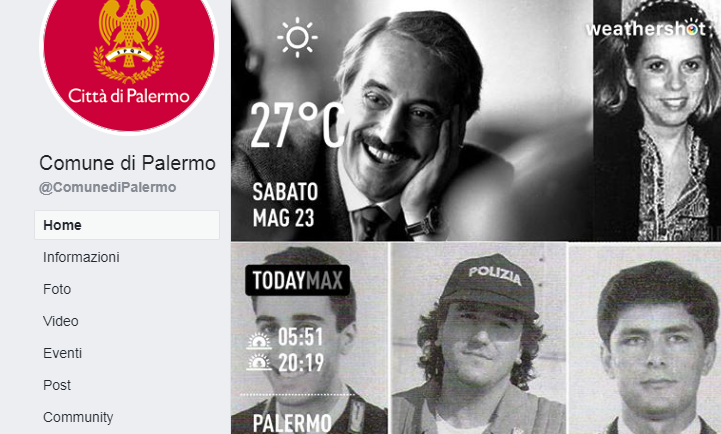Click the sunrise icon beside 05:51

(259, 341)
